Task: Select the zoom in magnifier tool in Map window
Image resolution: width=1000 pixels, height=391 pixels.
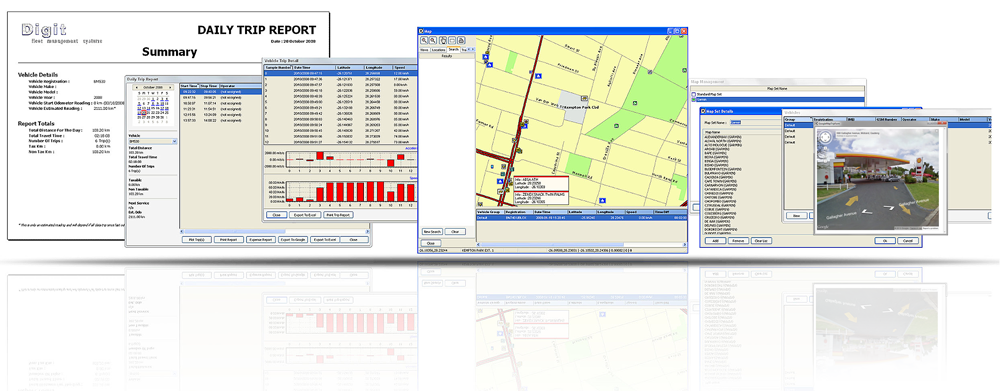Action: pyautogui.click(x=423, y=40)
